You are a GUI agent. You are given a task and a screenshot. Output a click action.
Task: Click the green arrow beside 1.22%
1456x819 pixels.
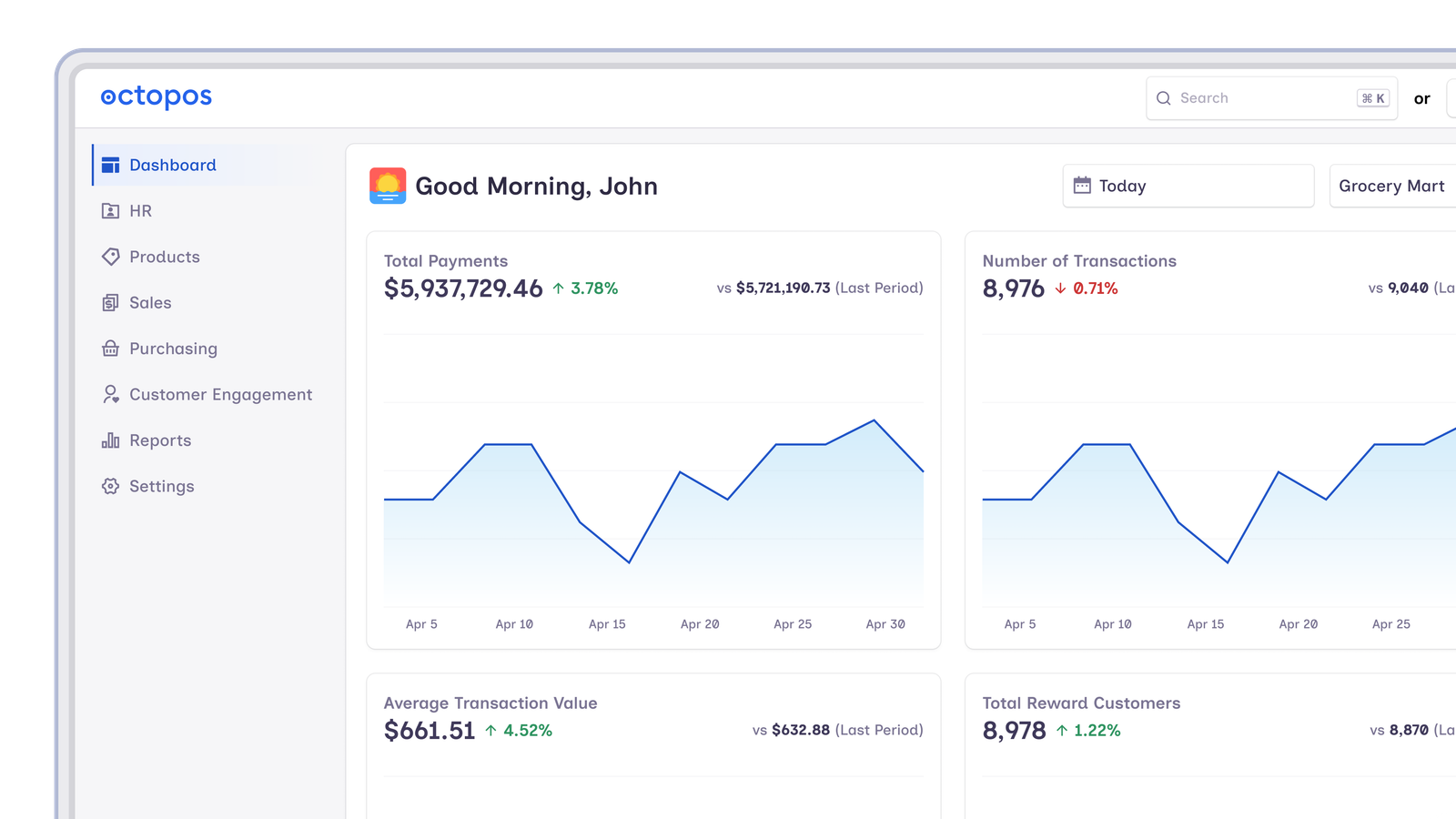pyautogui.click(x=1061, y=731)
